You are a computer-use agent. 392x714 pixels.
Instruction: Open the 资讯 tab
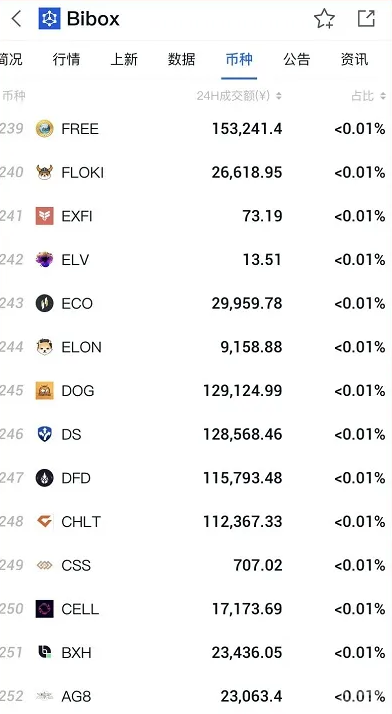[x=354, y=59]
